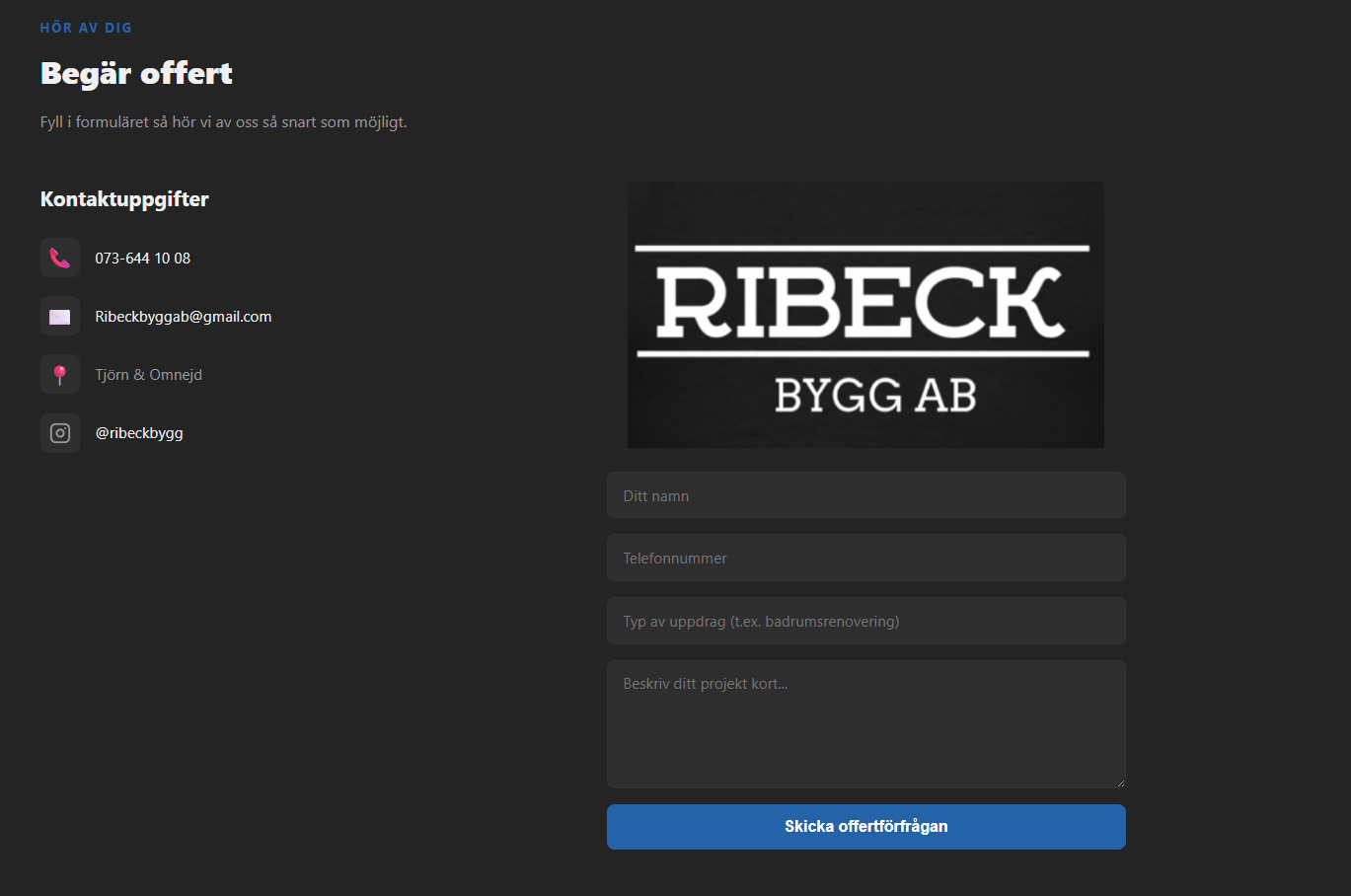Click the envelope email icon
The width and height of the screenshot is (1351, 896).
[x=60, y=317]
